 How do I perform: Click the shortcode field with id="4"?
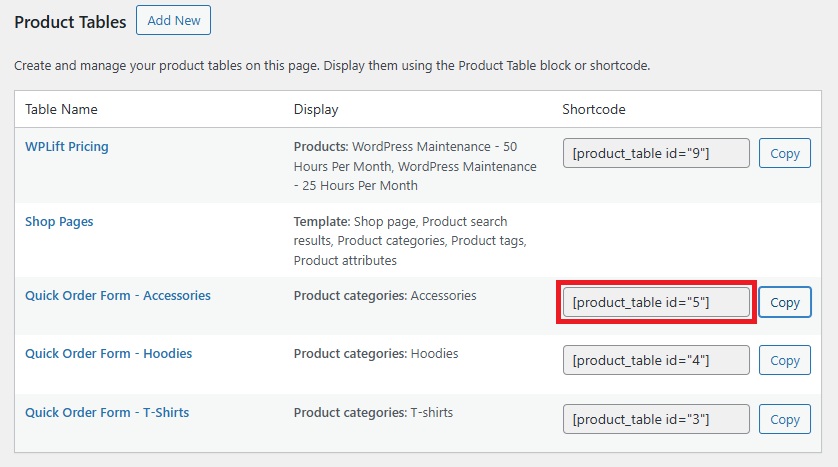(655, 360)
